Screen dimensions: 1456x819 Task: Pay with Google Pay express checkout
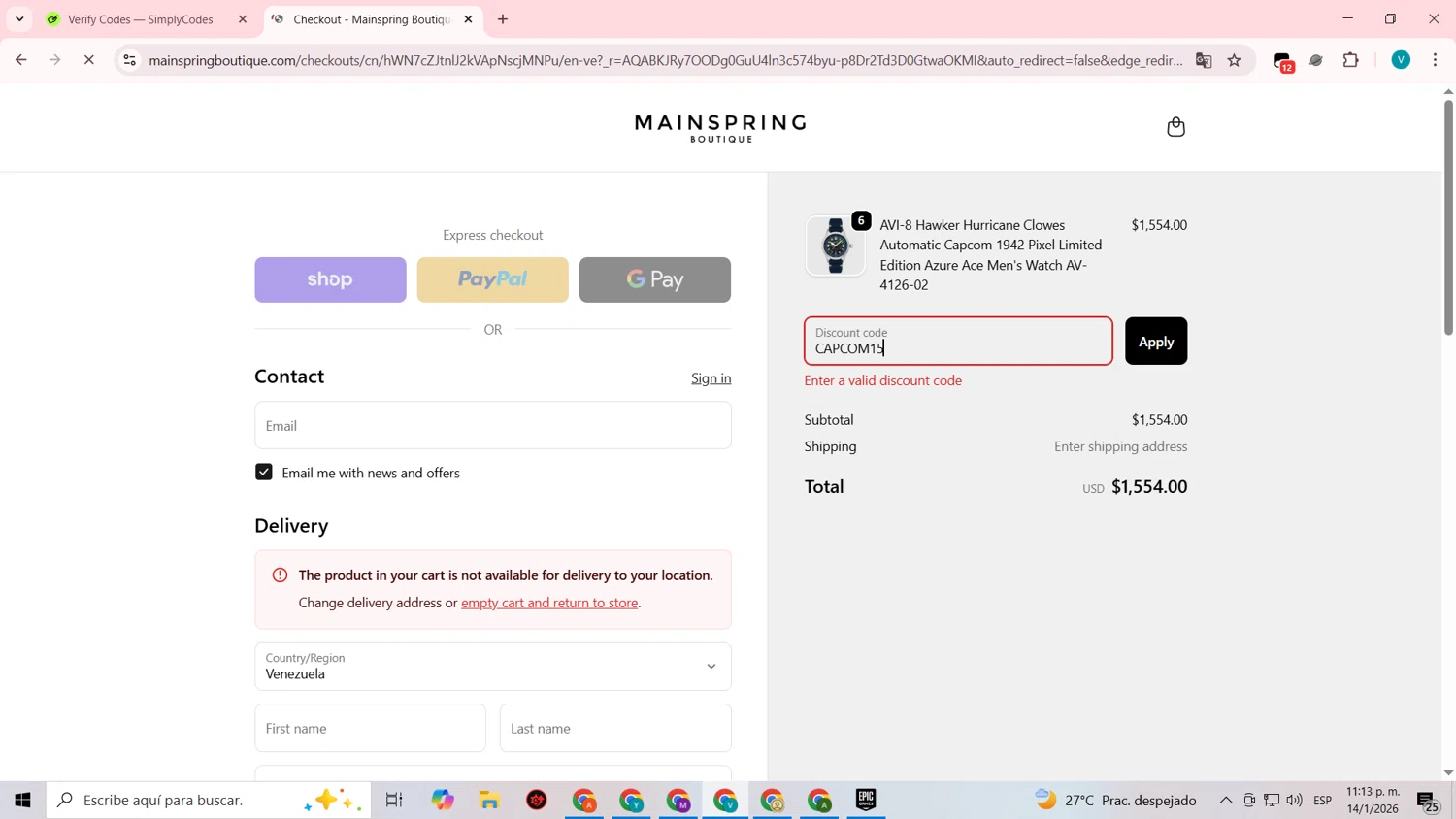click(655, 279)
